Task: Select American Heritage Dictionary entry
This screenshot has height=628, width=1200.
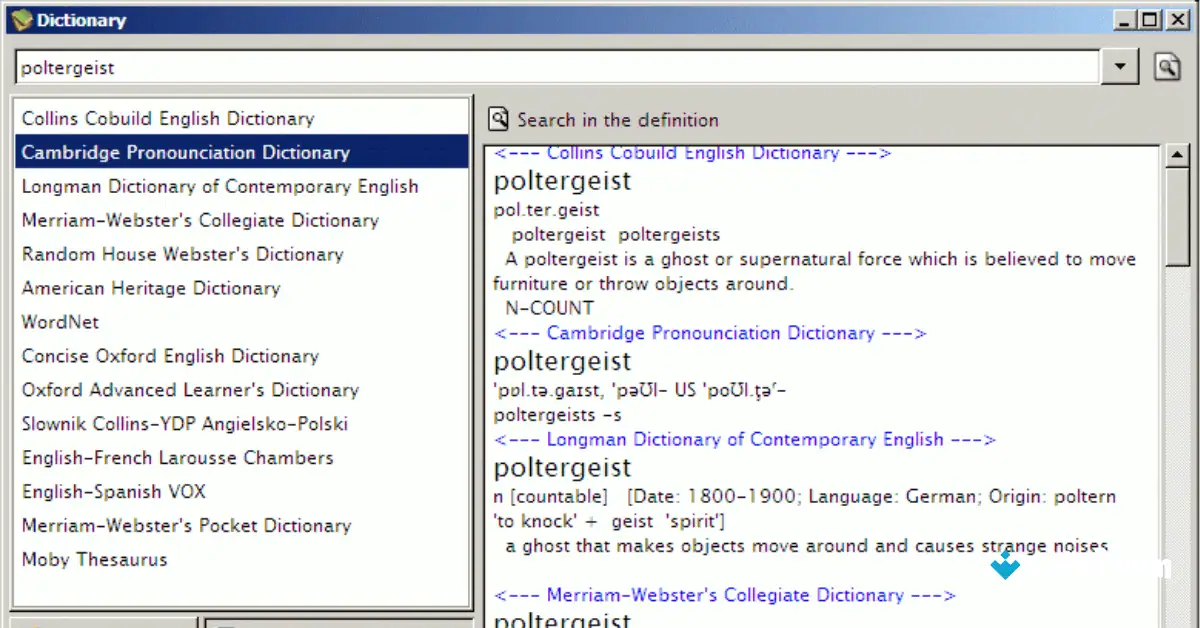Action: click(151, 288)
